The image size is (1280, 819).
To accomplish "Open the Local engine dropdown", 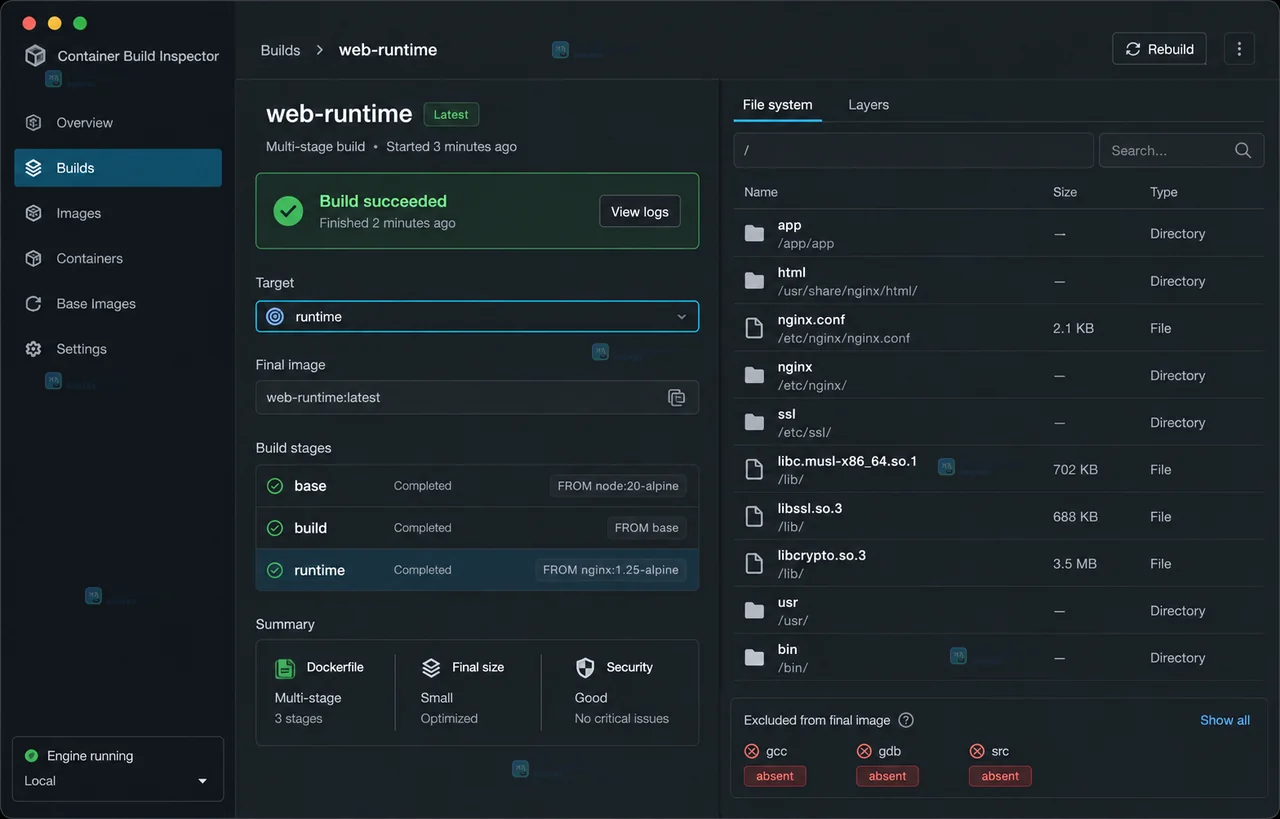I will pos(118,781).
